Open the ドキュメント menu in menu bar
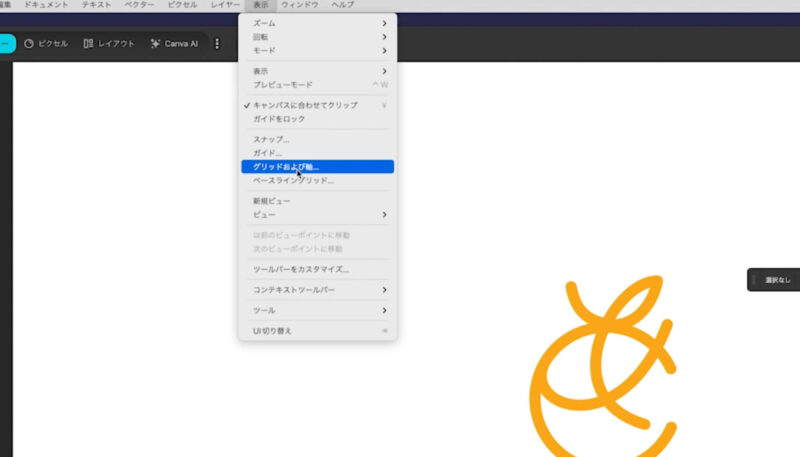Viewport: 800px width, 457px height. (x=46, y=5)
